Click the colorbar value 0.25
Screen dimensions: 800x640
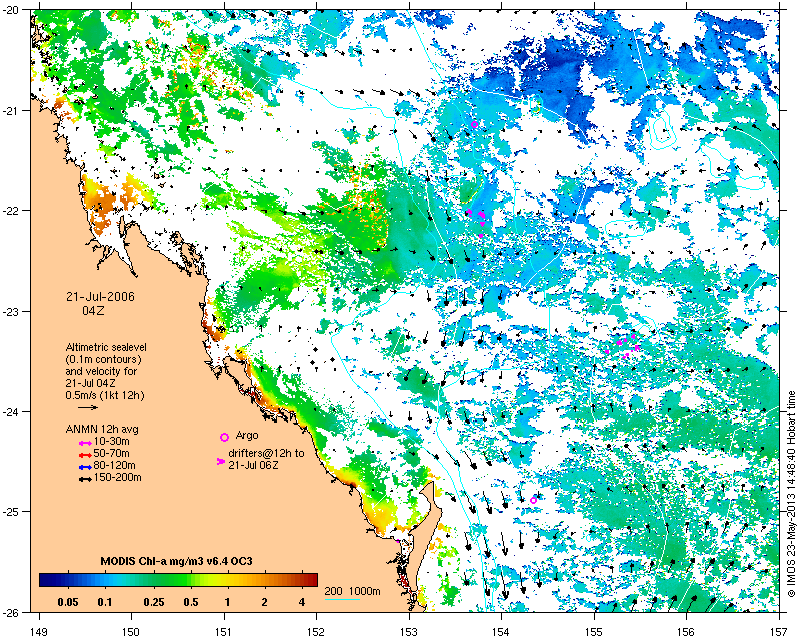pyautogui.click(x=154, y=602)
